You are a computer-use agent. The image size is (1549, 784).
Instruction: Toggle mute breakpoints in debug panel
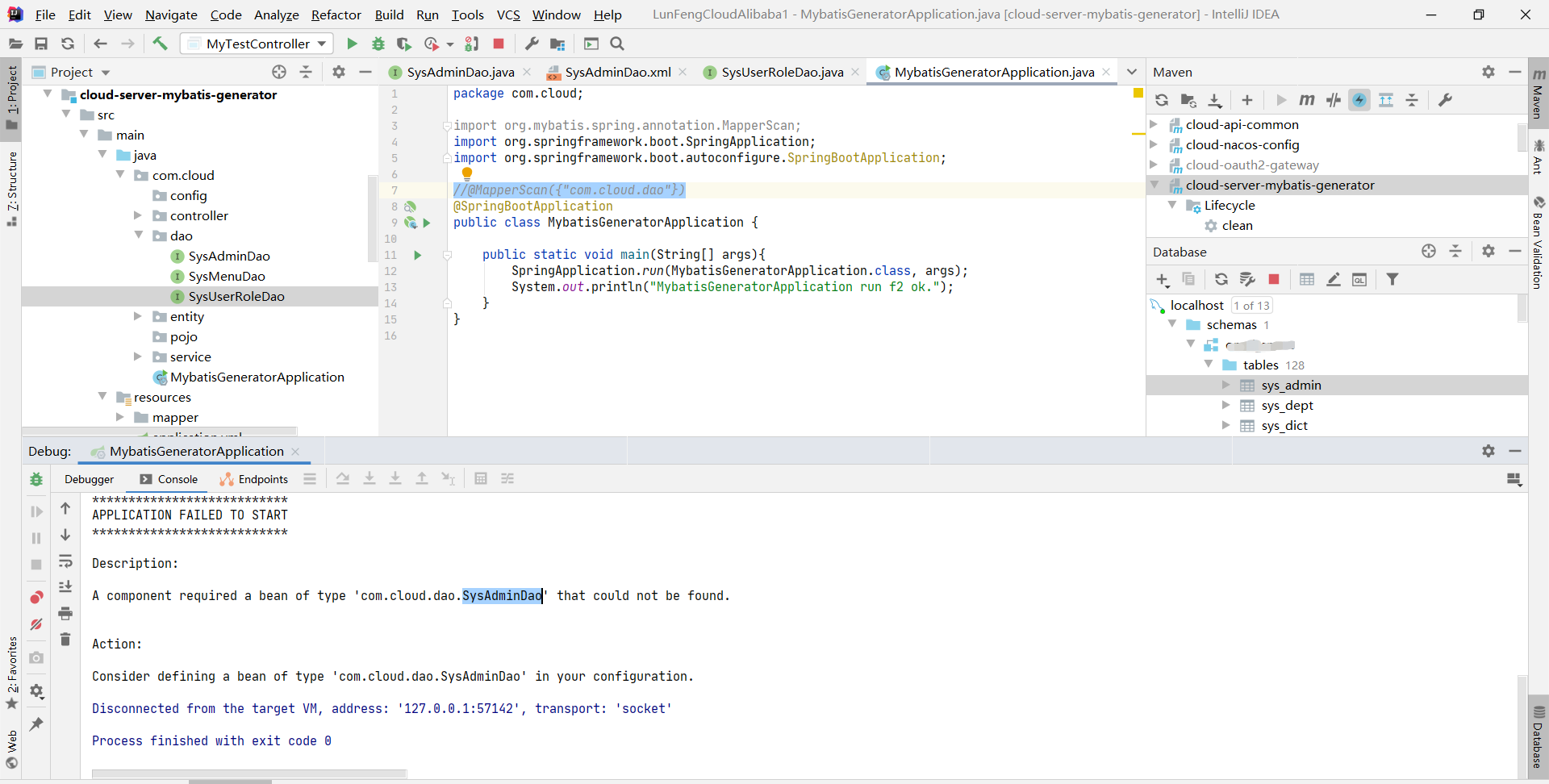click(x=36, y=624)
